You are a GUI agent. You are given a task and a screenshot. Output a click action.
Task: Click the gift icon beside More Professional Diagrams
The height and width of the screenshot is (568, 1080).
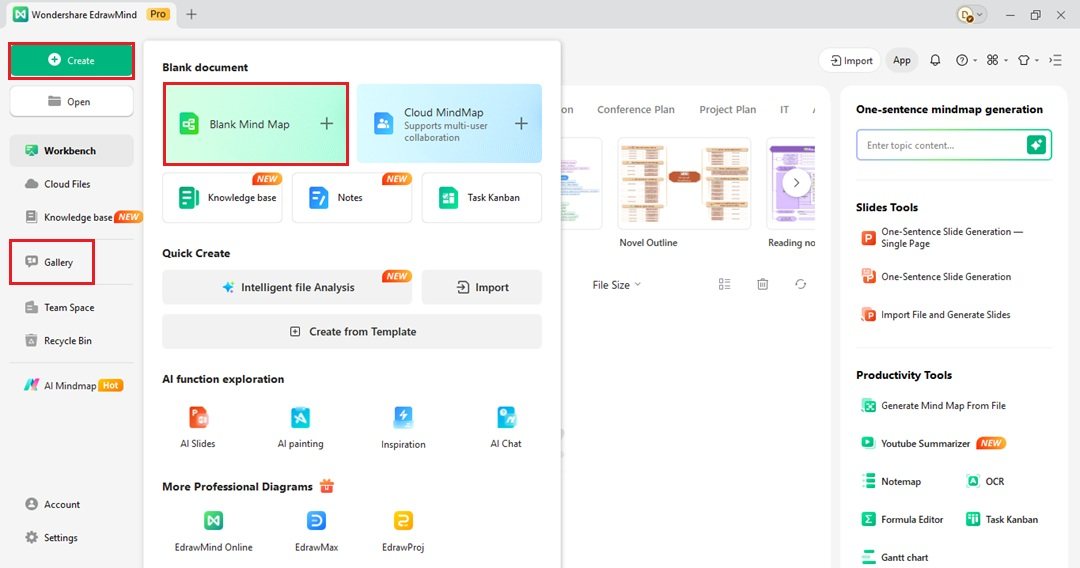tap(326, 486)
